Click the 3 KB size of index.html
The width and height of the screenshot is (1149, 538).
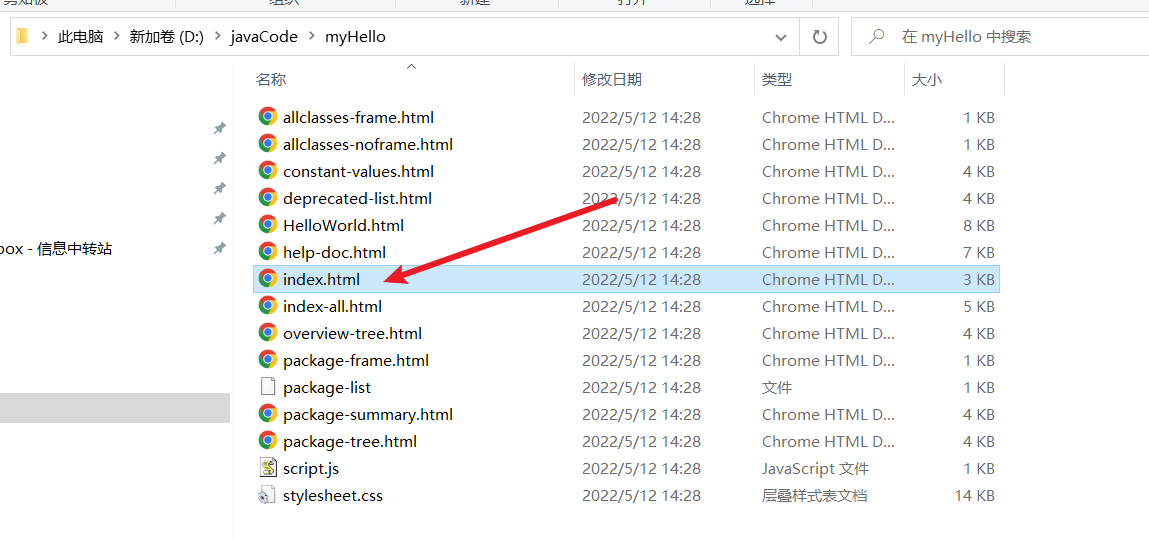pos(979,279)
